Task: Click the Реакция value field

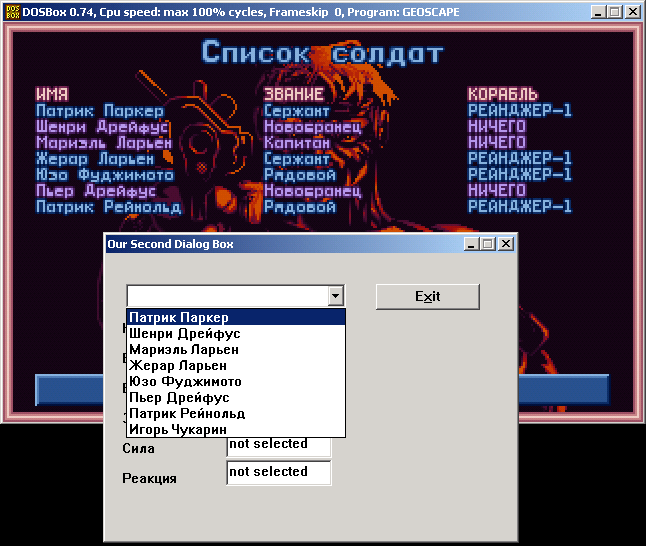Action: 279,473
